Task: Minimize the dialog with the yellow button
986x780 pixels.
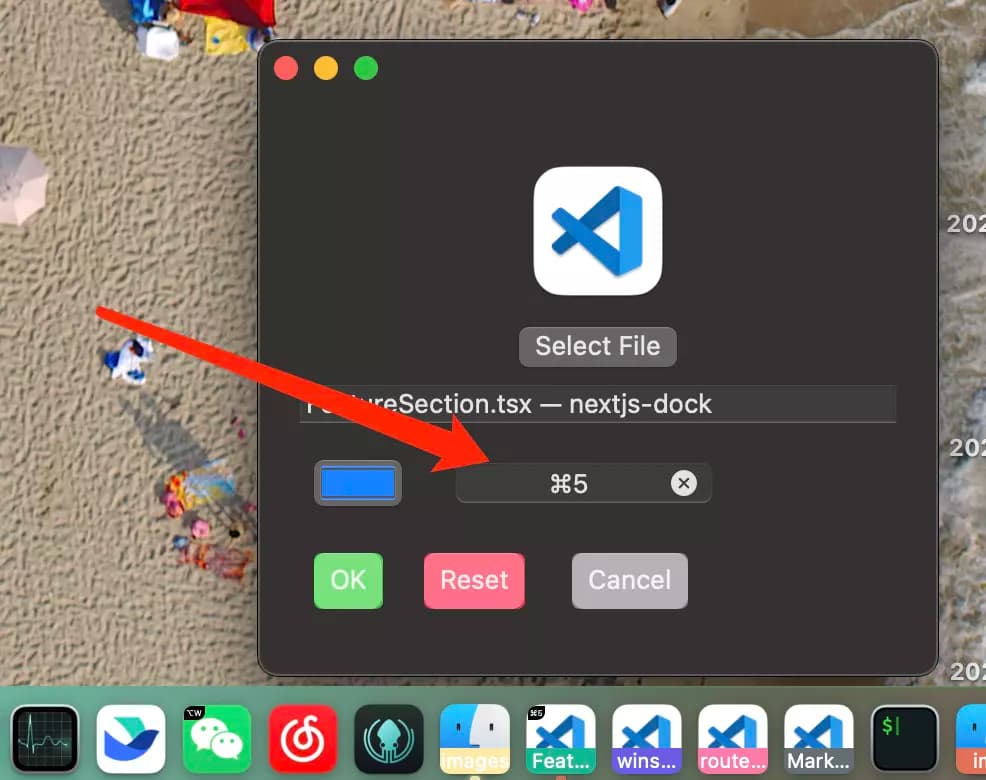Action: (x=326, y=68)
